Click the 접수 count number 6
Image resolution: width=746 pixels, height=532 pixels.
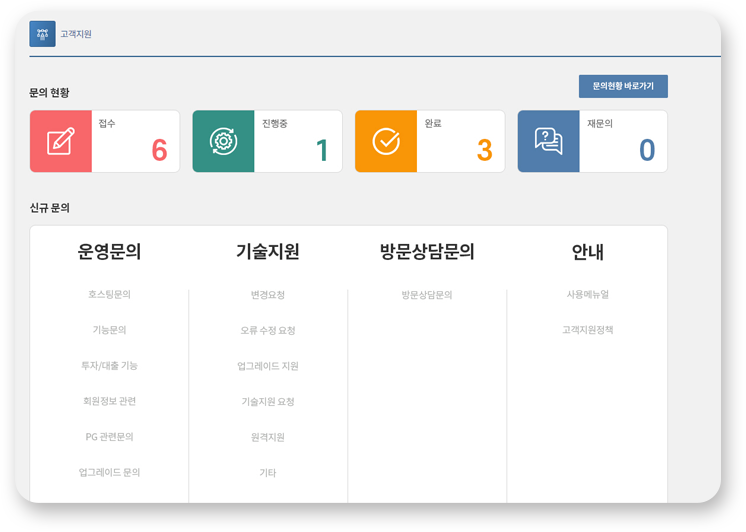159,150
